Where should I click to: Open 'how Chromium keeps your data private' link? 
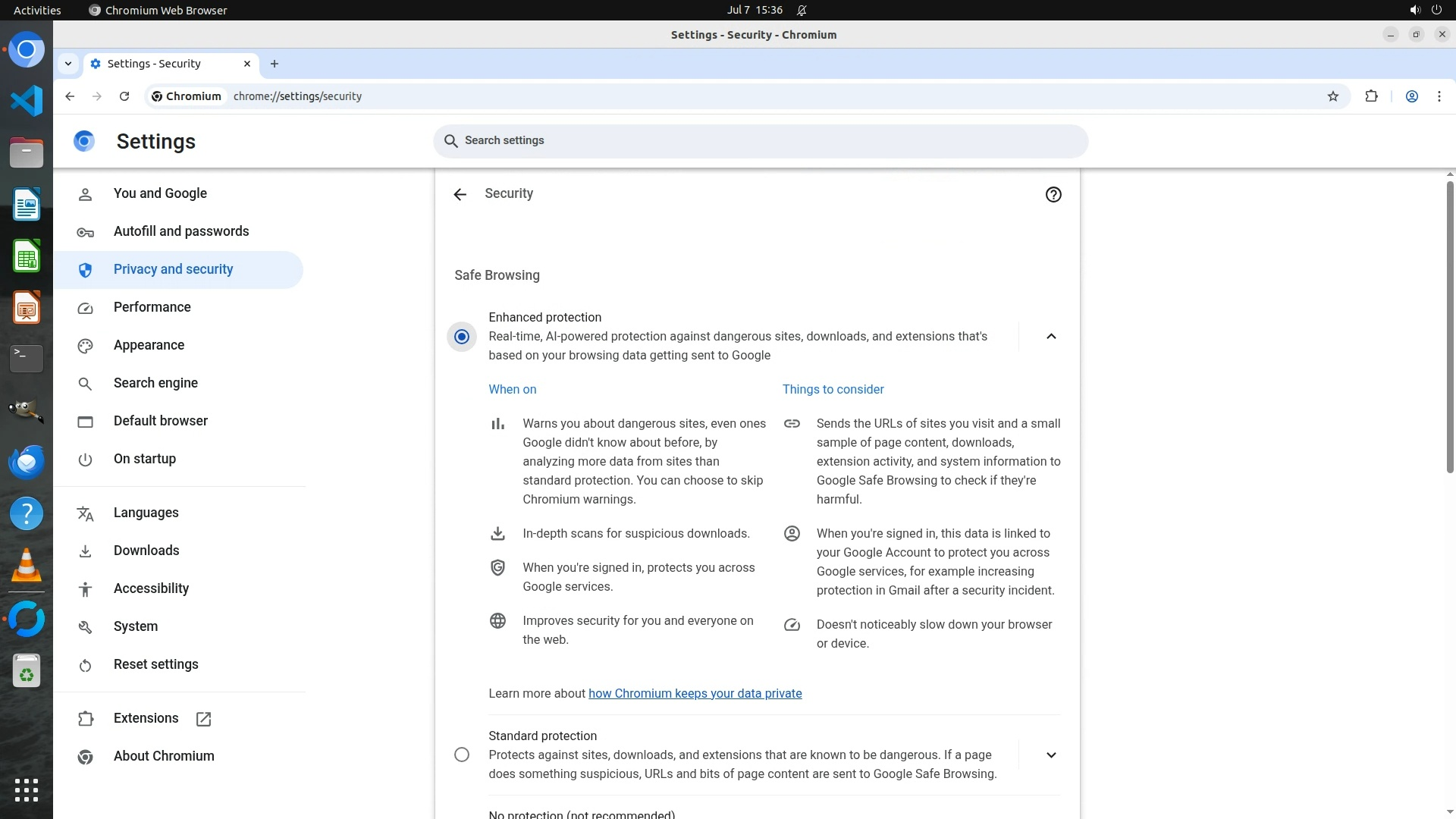pyautogui.click(x=695, y=693)
